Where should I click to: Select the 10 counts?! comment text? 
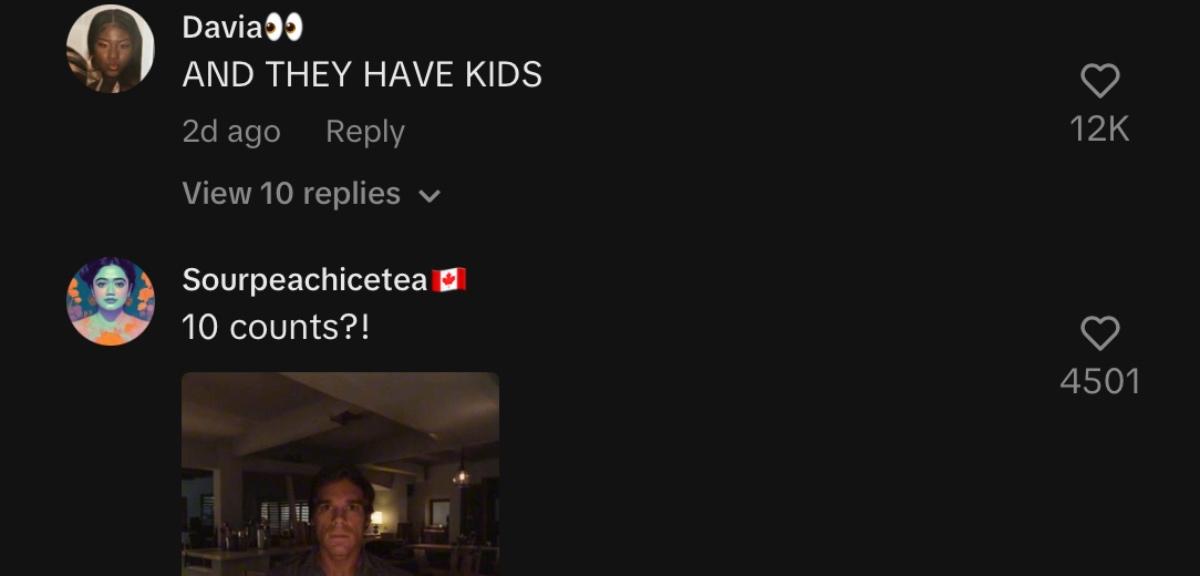276,327
